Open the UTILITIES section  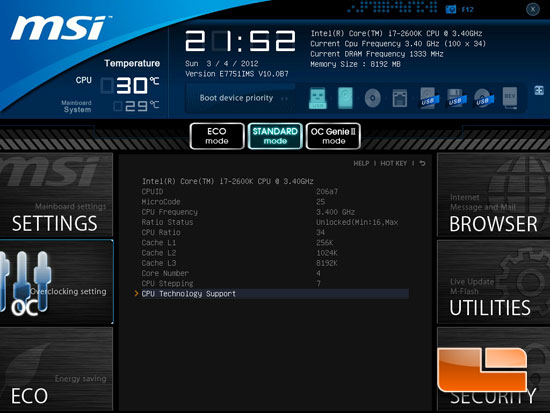tap(494, 282)
